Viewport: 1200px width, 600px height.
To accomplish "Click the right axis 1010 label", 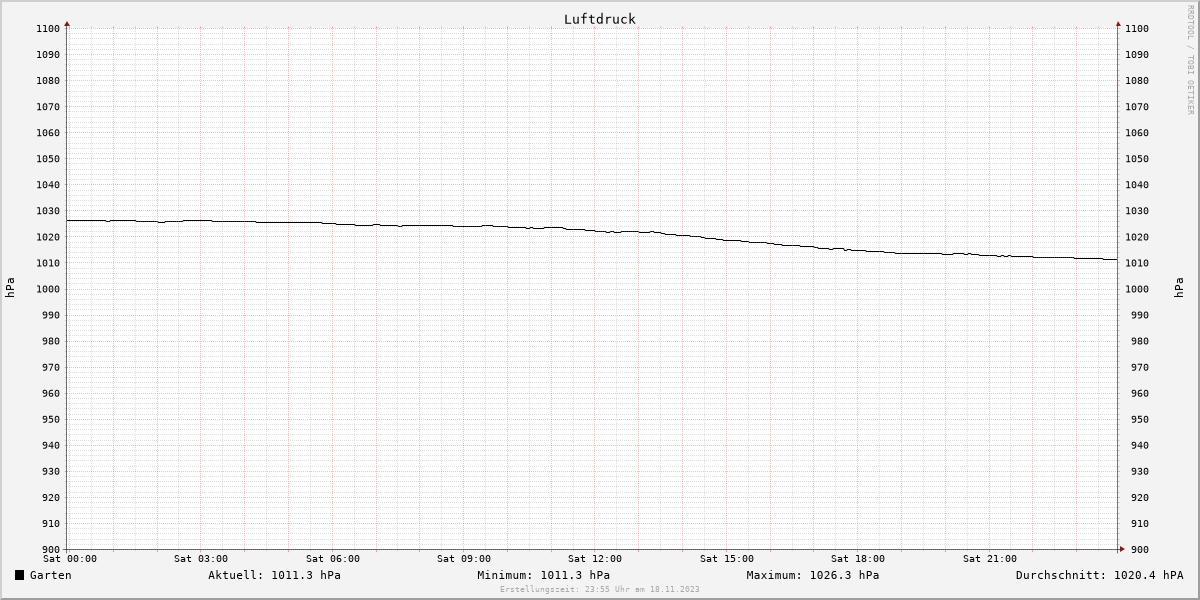I will [1137, 263].
